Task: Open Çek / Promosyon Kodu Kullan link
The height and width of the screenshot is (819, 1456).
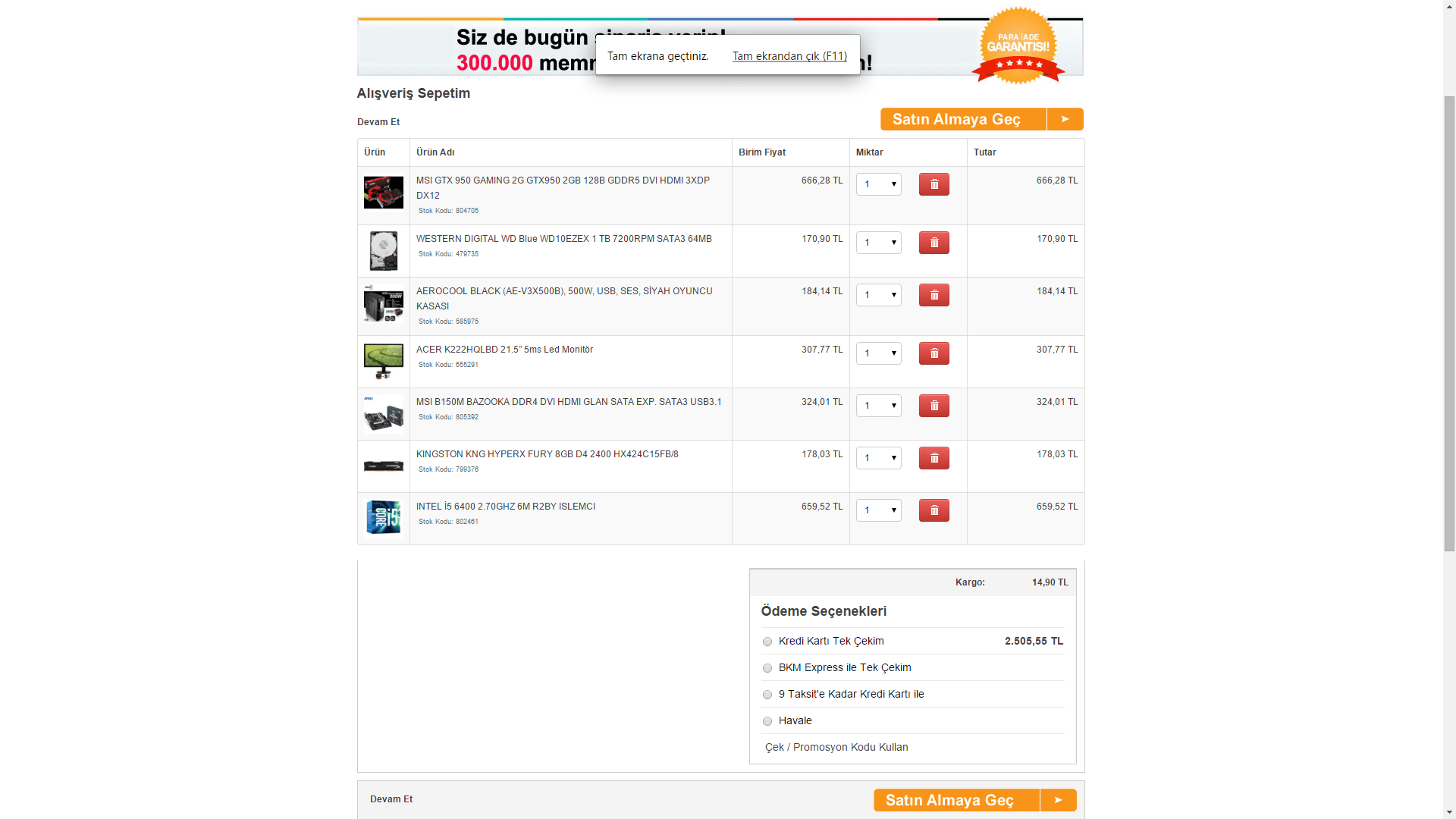Action: pos(836,747)
